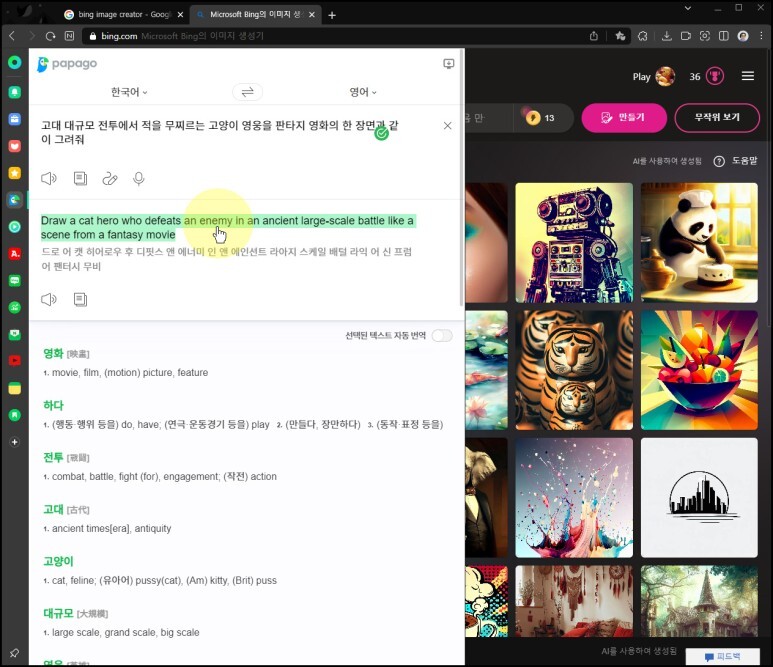Viewport: 773px width, 667px height.
Task: Add a new sidebar app with plus icon
Action: coord(15,442)
